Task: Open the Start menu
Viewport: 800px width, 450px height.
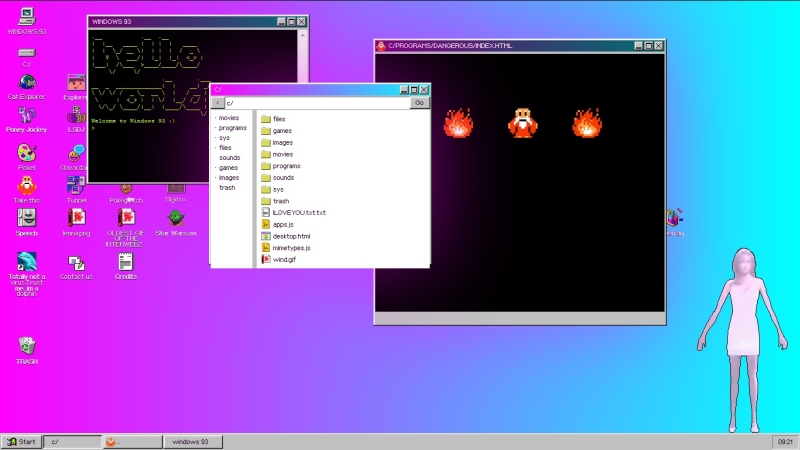Action: click(21, 442)
